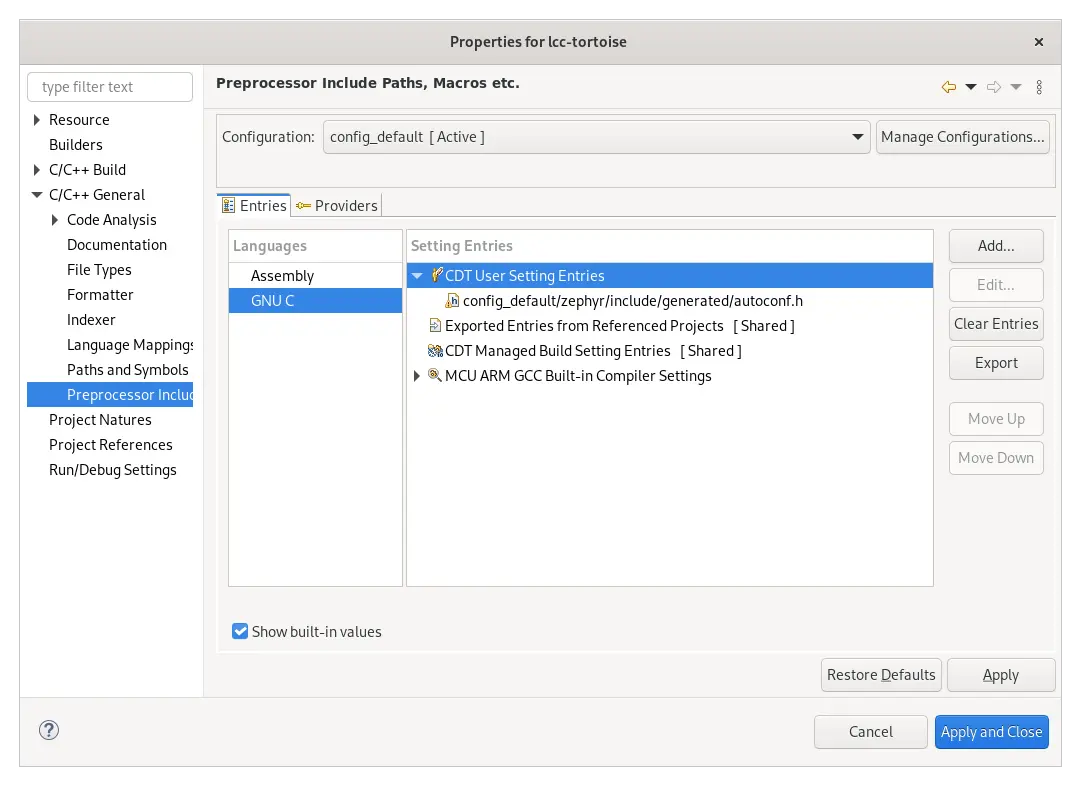Click the Exported Entries from Referenced Projects icon
Image resolution: width=1081 pixels, height=786 pixels.
point(436,325)
